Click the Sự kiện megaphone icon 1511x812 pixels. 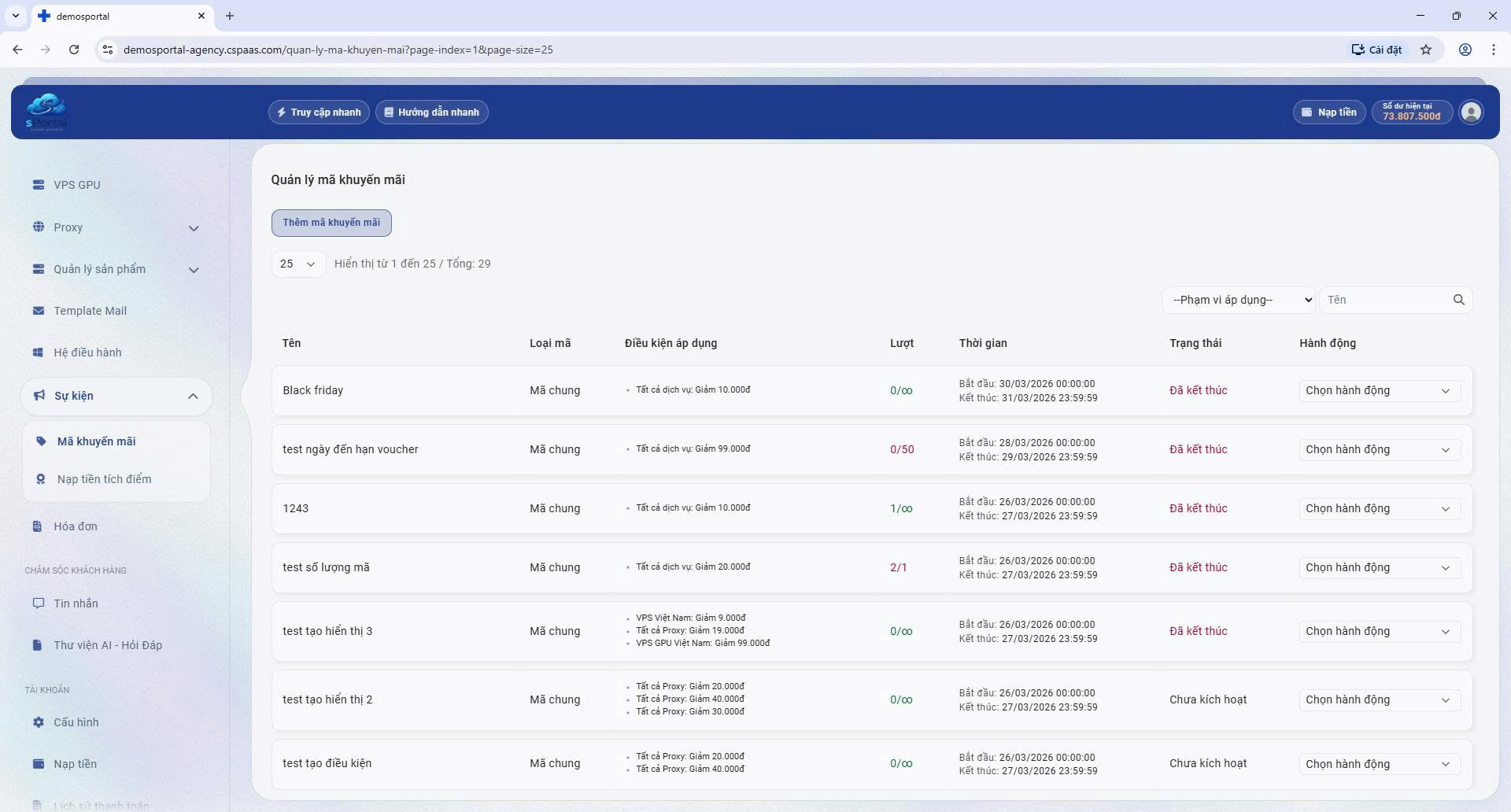tap(39, 396)
